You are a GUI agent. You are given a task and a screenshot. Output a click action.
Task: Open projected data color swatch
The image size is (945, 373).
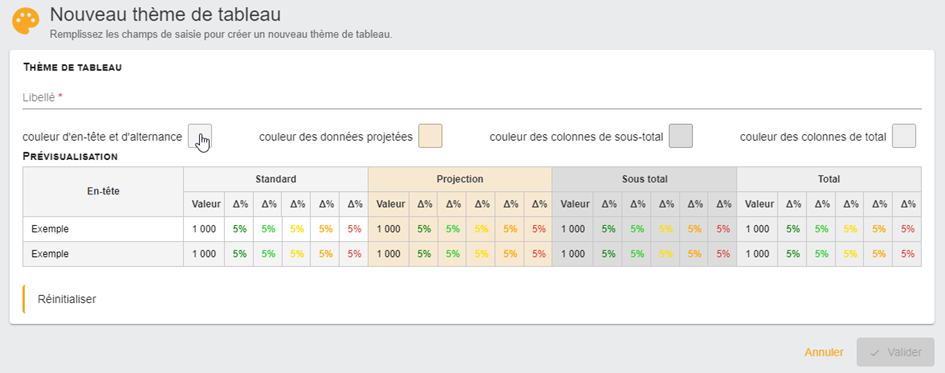pos(430,136)
